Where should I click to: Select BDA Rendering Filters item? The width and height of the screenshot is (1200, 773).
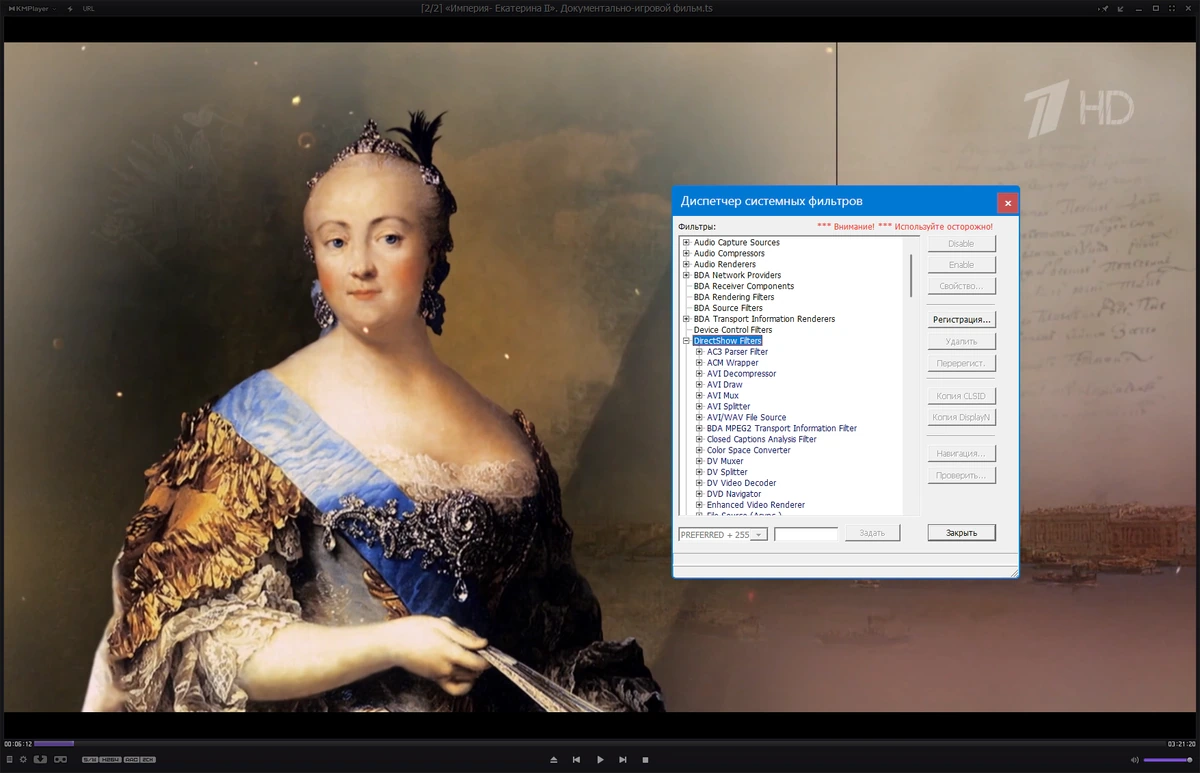734,297
